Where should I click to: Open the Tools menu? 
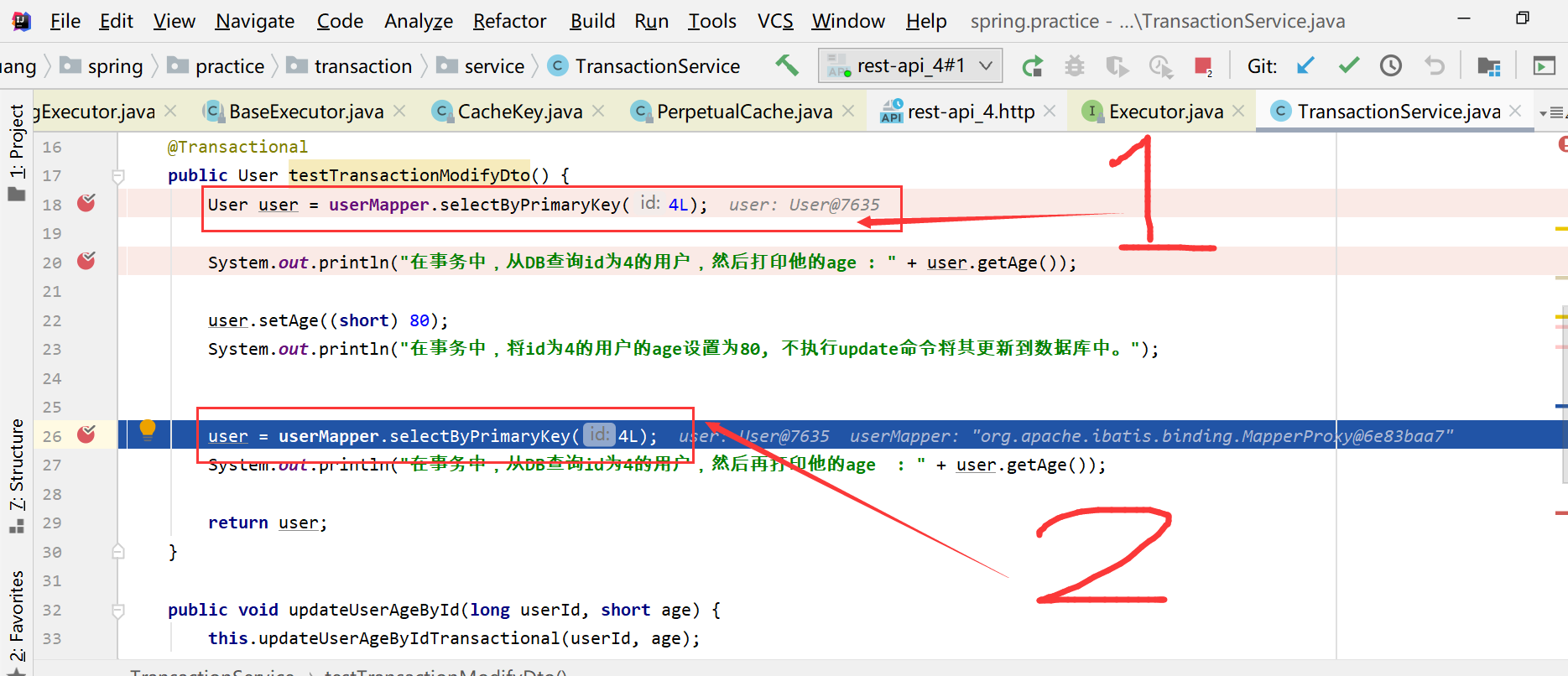click(x=712, y=21)
